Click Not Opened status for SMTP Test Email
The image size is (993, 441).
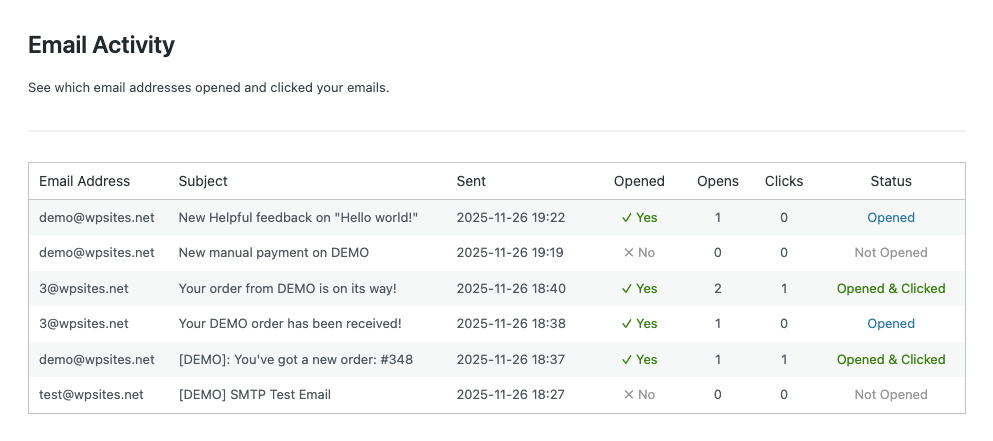(x=891, y=395)
